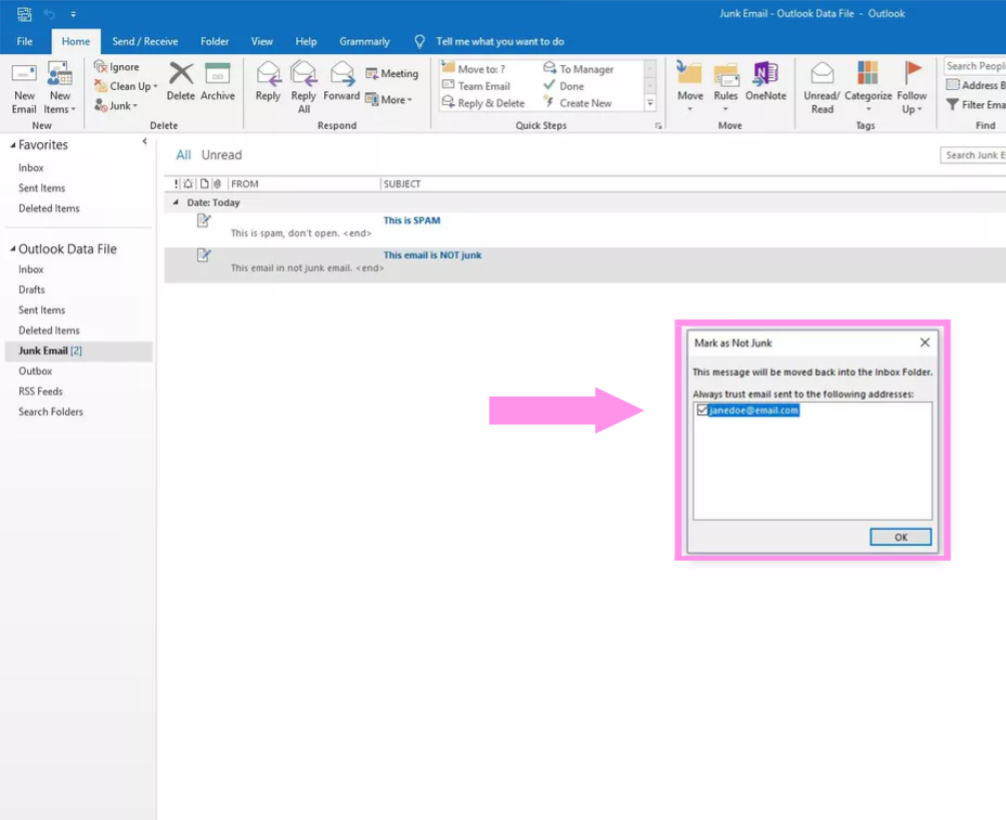Open the Junk dropdown in ribbon
The image size is (1006, 820).
(120, 106)
